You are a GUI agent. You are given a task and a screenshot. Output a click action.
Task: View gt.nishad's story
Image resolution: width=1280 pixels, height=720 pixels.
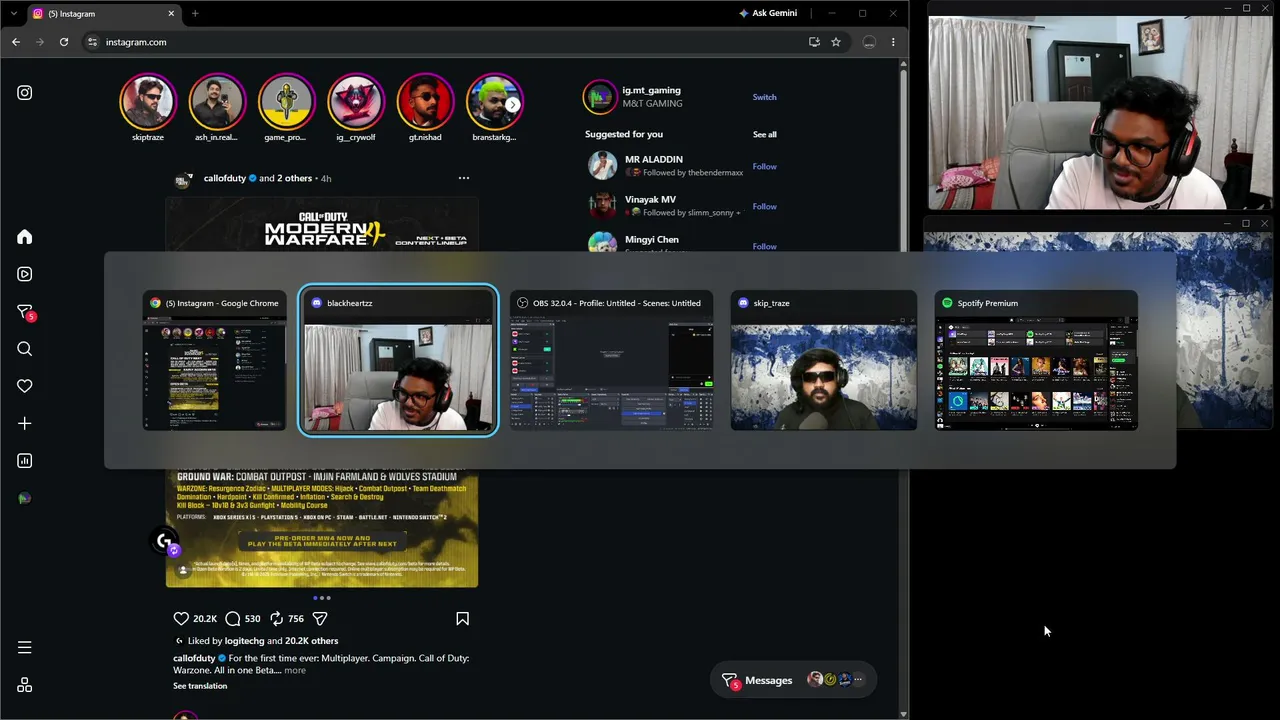425,101
